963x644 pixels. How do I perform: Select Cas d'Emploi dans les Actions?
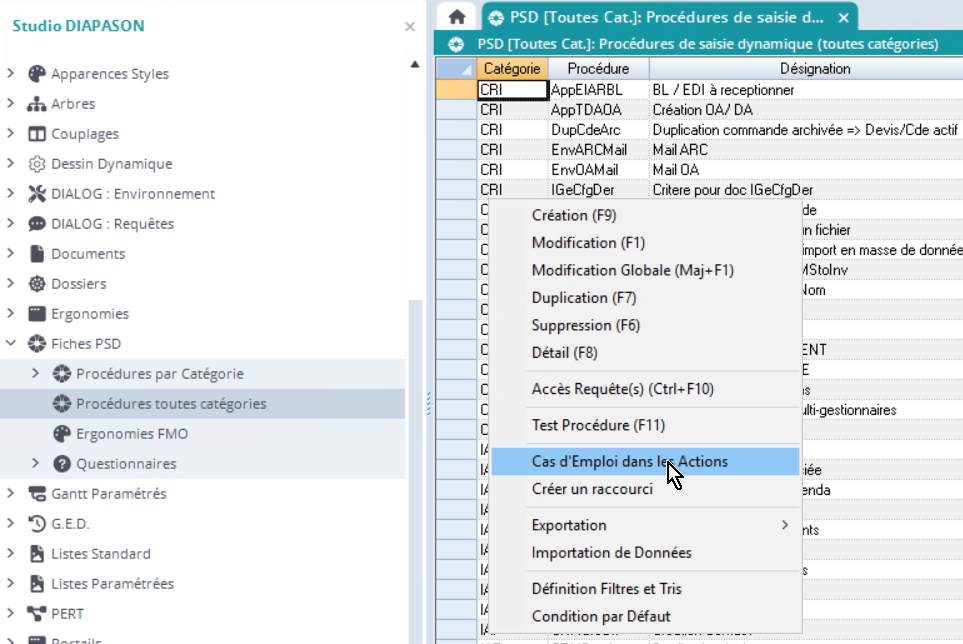click(x=630, y=461)
